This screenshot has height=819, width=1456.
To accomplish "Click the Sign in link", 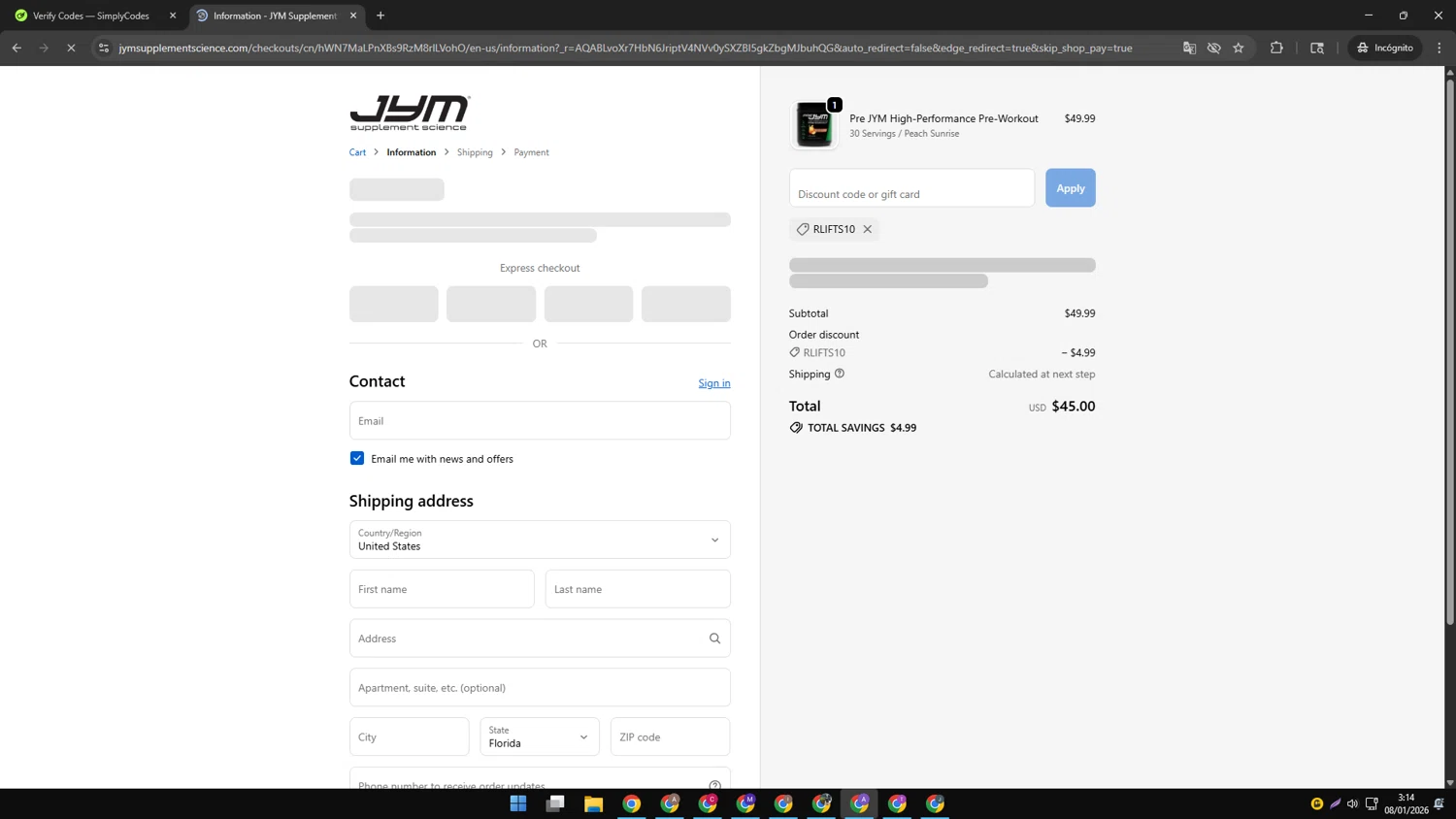I will point(714,383).
